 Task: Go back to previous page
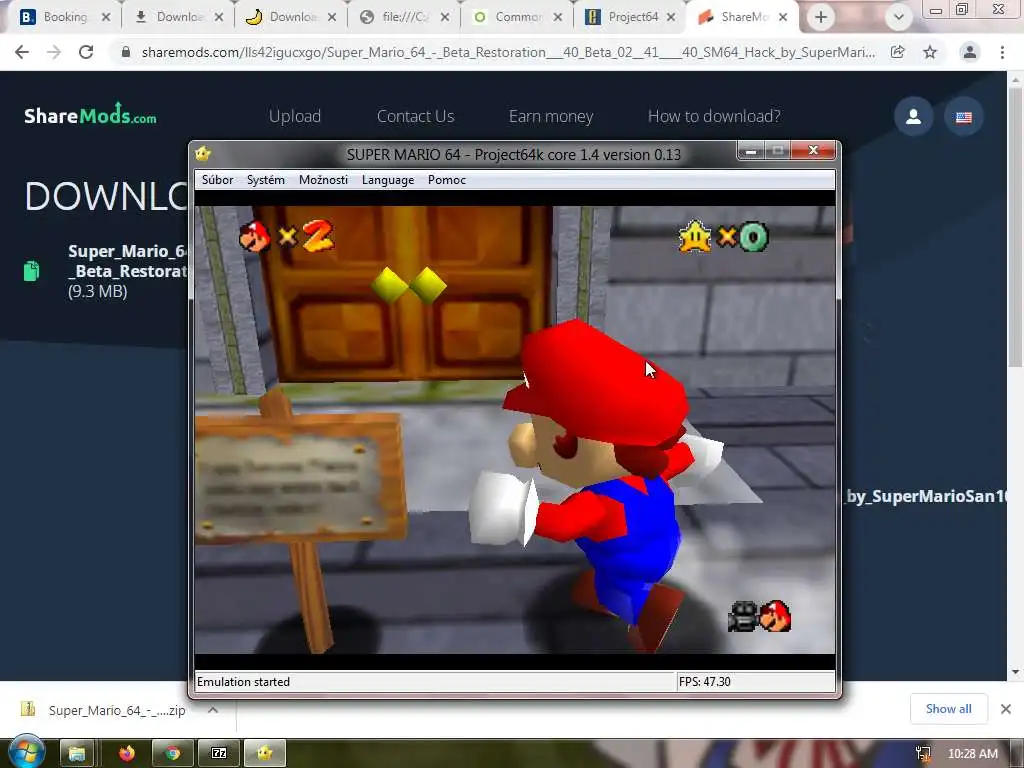coord(22,52)
